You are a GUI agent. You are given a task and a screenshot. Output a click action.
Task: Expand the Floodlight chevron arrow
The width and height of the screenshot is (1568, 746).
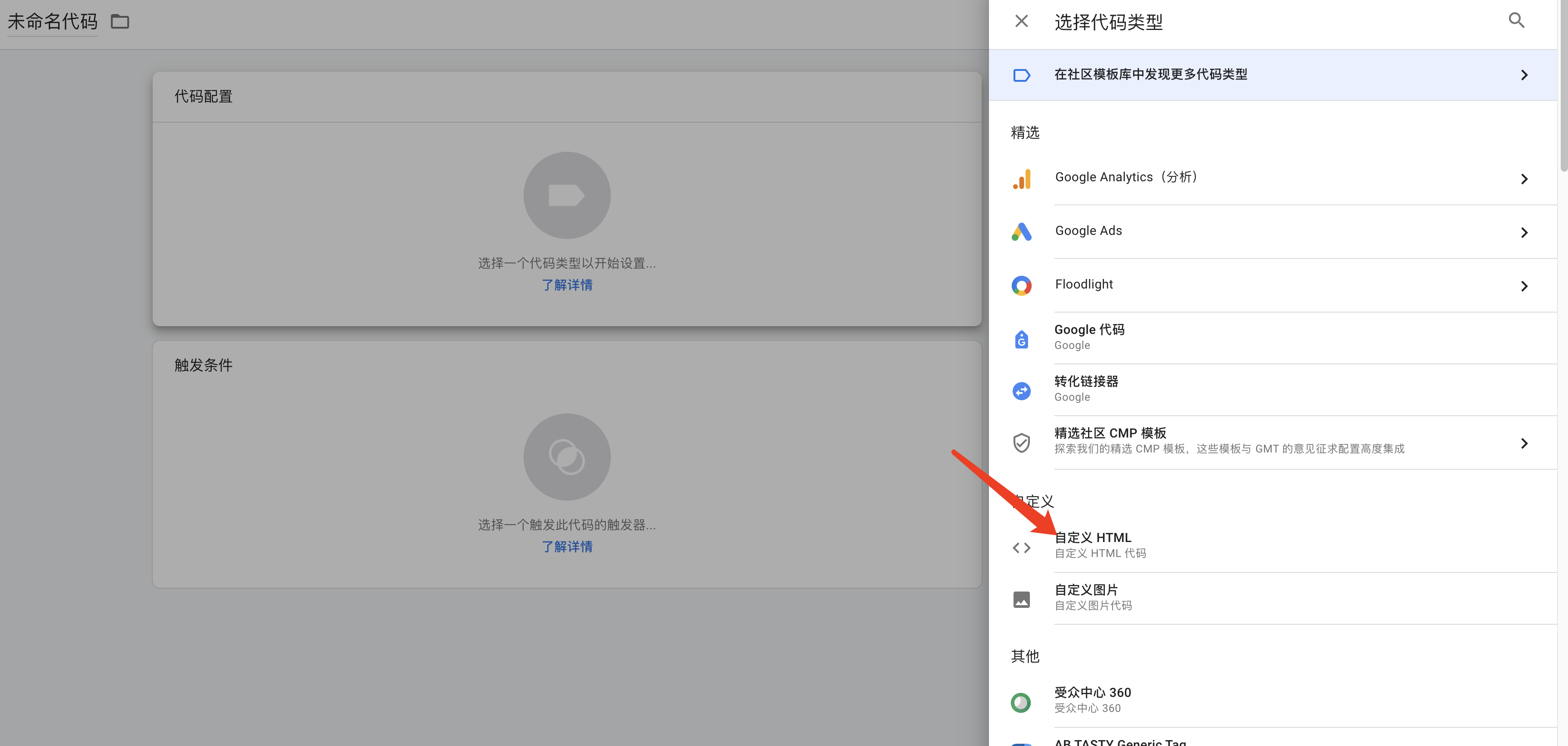point(1523,286)
